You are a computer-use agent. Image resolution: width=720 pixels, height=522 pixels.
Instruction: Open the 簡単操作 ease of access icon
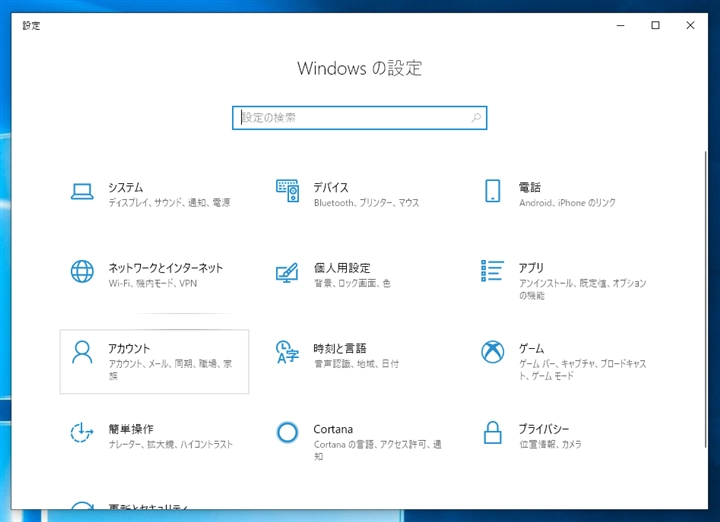click(x=82, y=432)
